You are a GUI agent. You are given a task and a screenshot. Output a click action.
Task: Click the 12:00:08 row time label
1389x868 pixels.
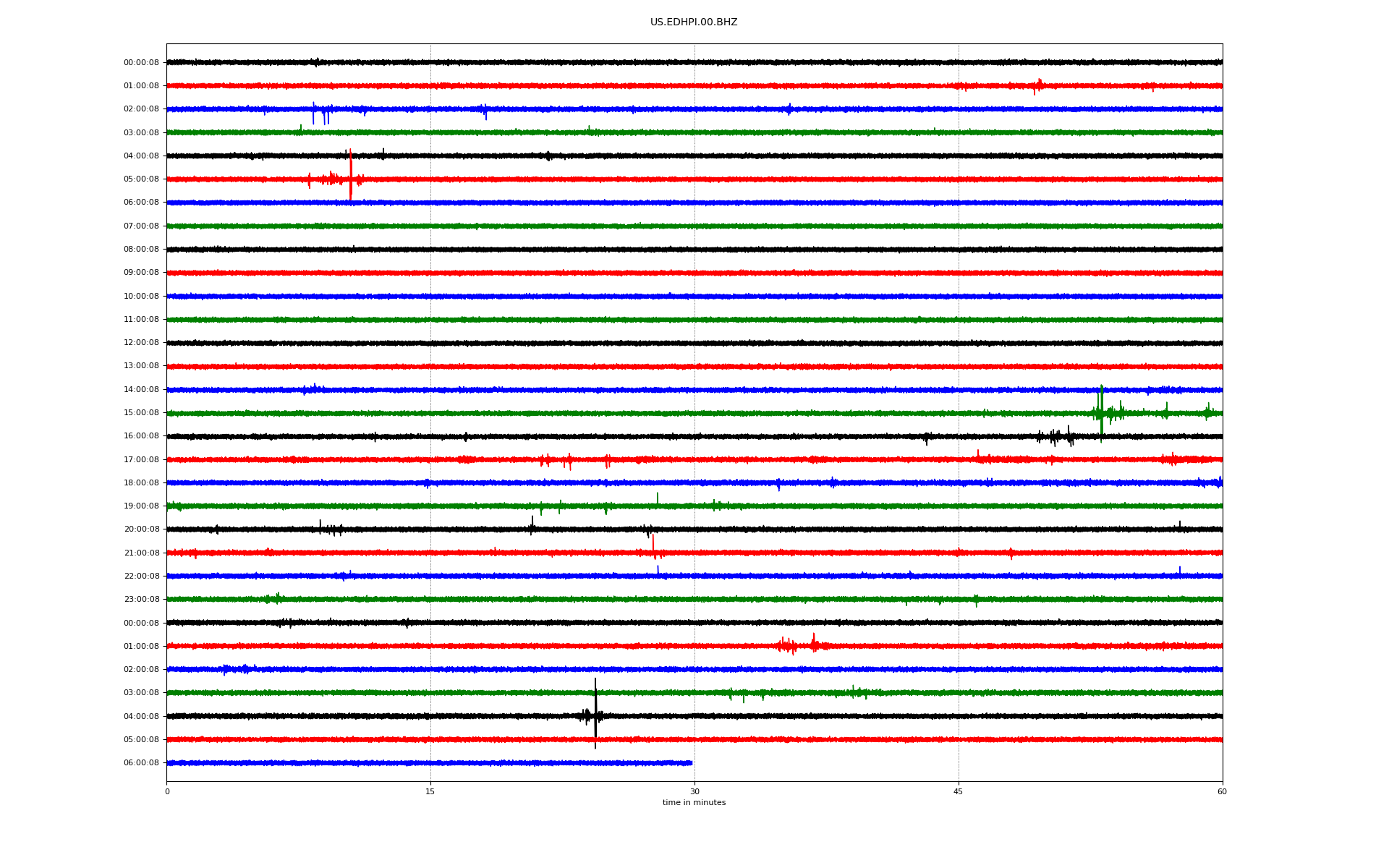141,343
